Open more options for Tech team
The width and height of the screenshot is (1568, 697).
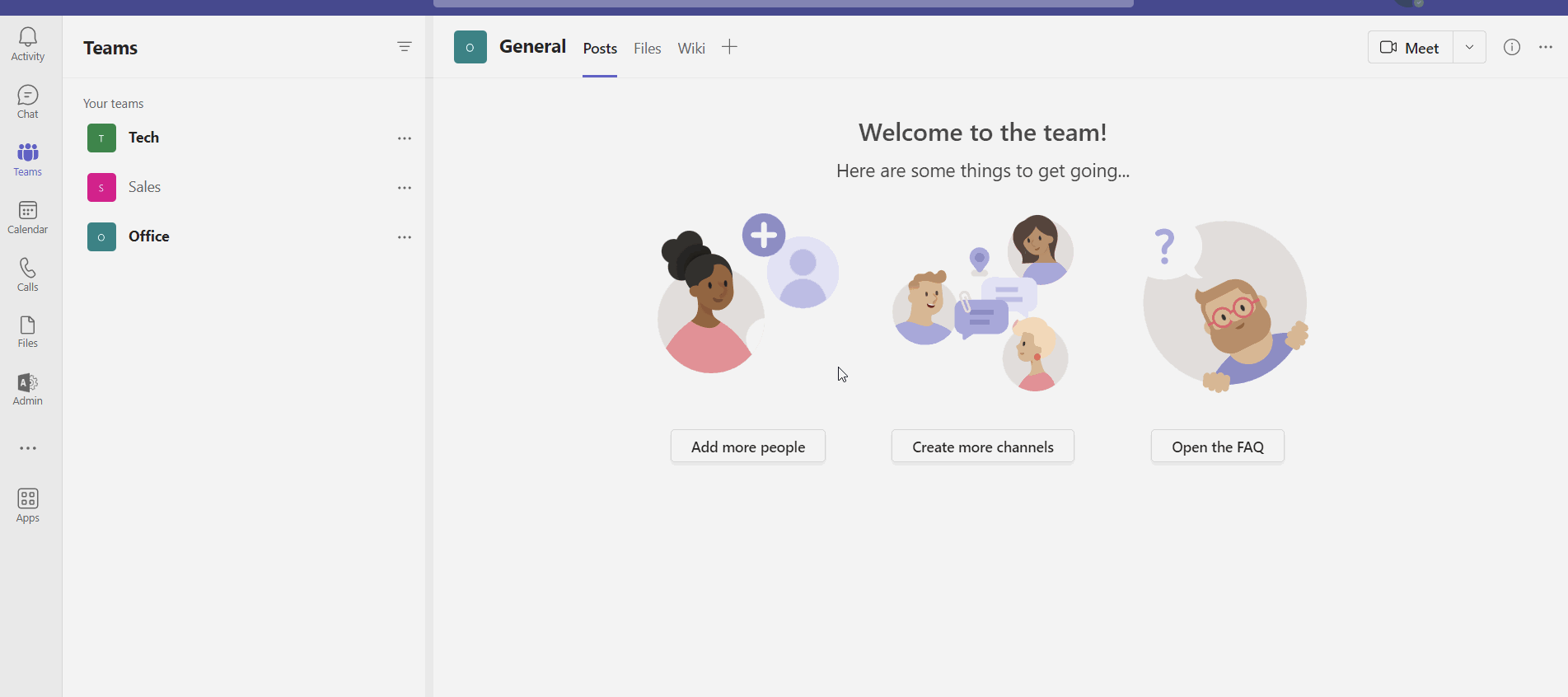click(405, 138)
